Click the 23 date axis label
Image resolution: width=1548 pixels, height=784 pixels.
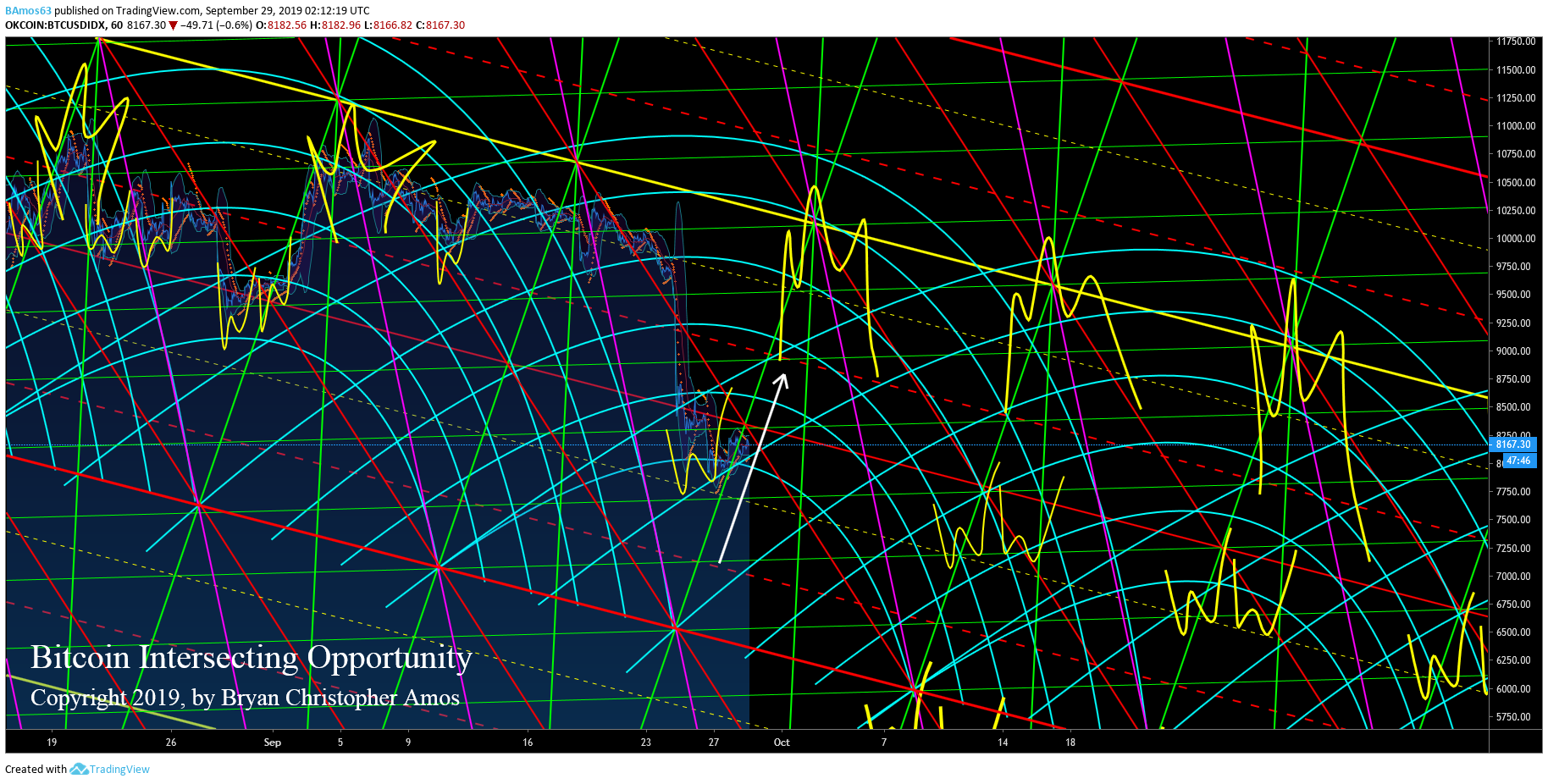pos(646,743)
